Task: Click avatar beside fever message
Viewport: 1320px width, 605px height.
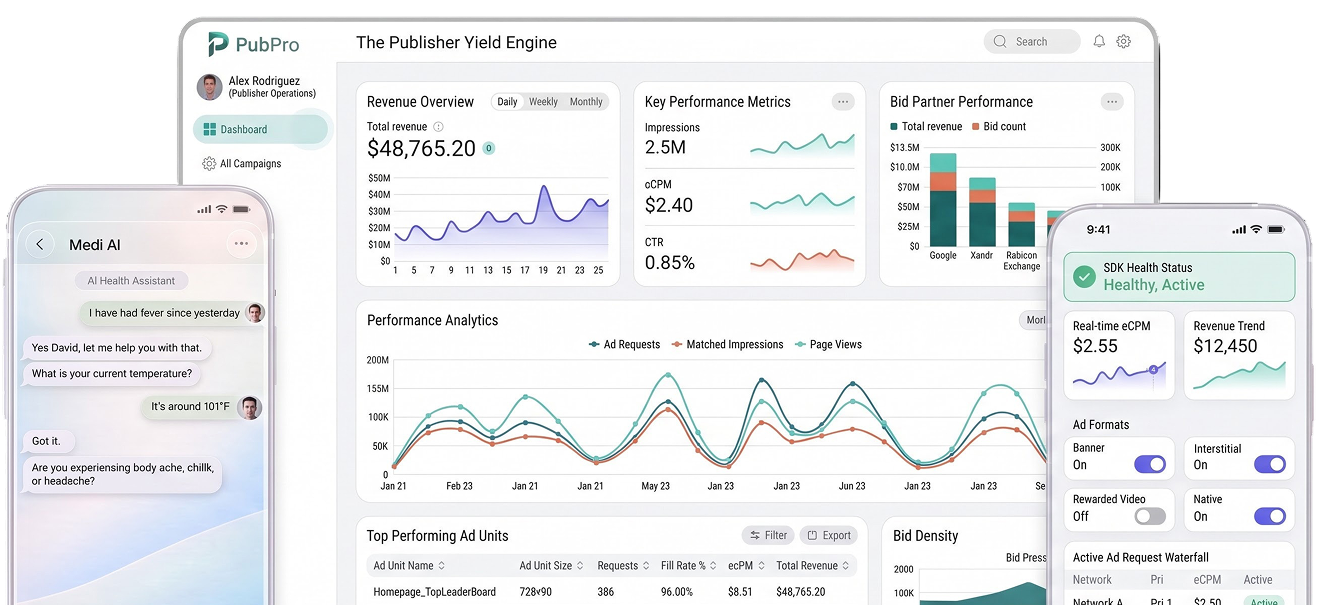Action: (x=255, y=313)
